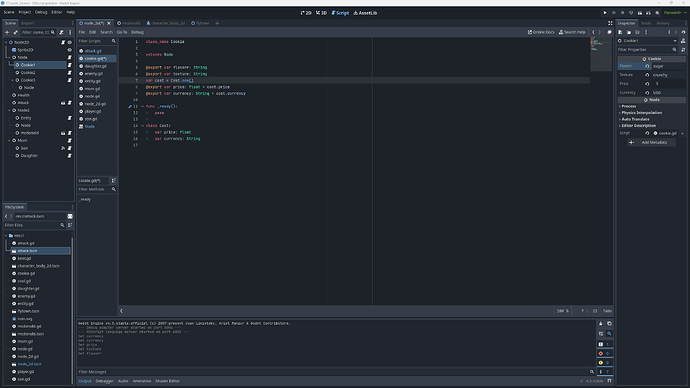Create new resource icon in Inspector
Image resolution: width=690 pixels, height=388 pixels.
(x=620, y=32)
